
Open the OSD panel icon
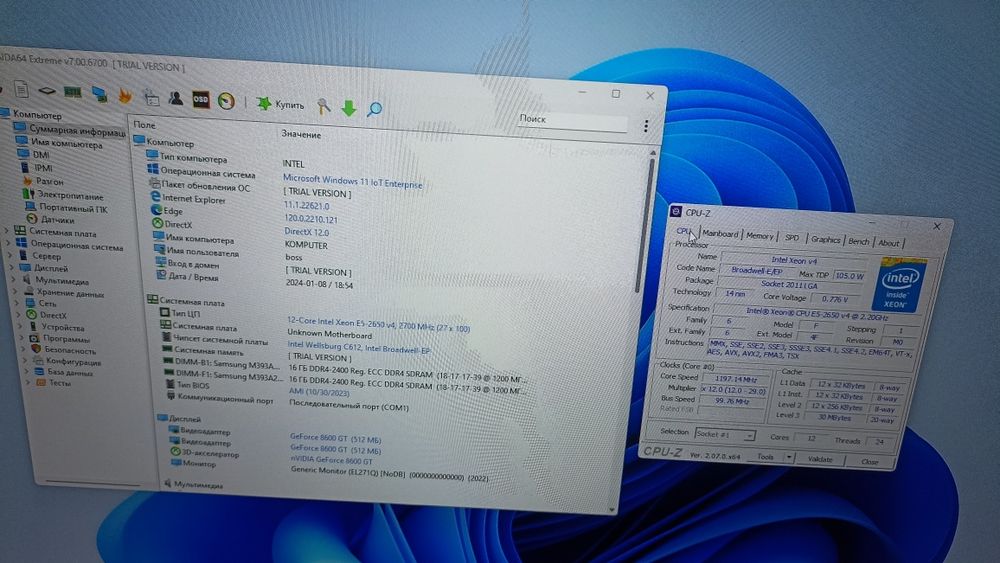tap(201, 99)
